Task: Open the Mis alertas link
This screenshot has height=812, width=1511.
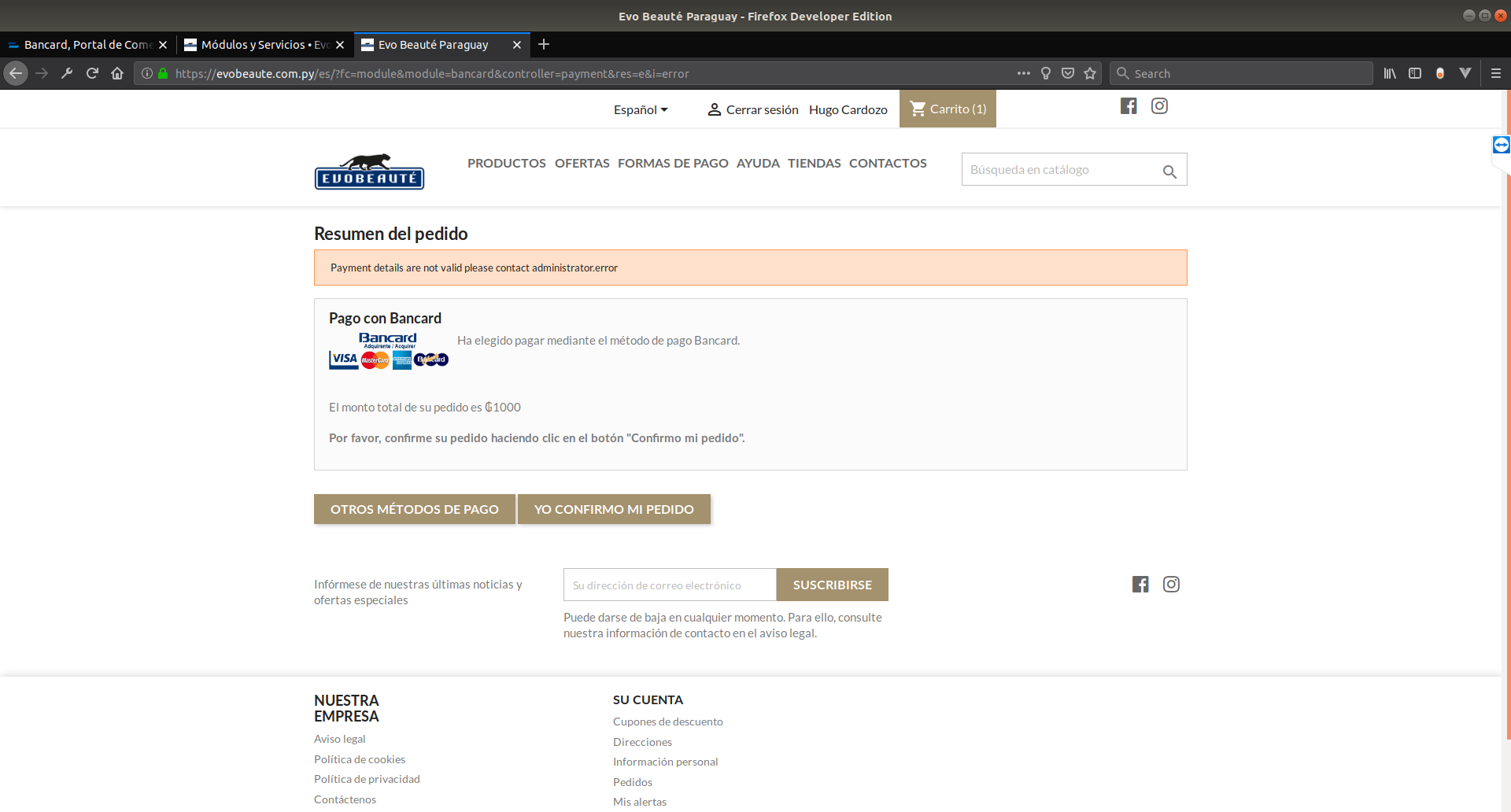Action: [x=640, y=802]
